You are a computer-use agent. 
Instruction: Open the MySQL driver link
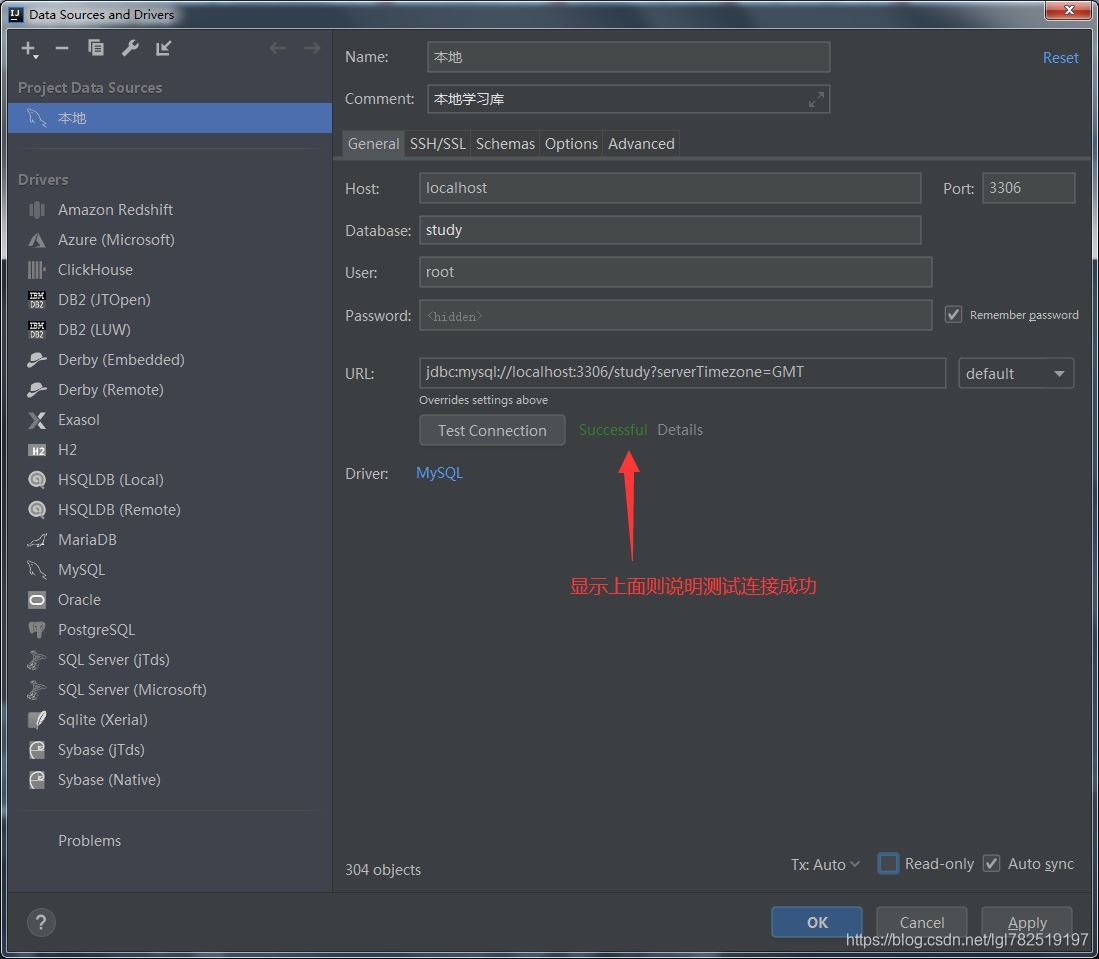pyautogui.click(x=439, y=473)
